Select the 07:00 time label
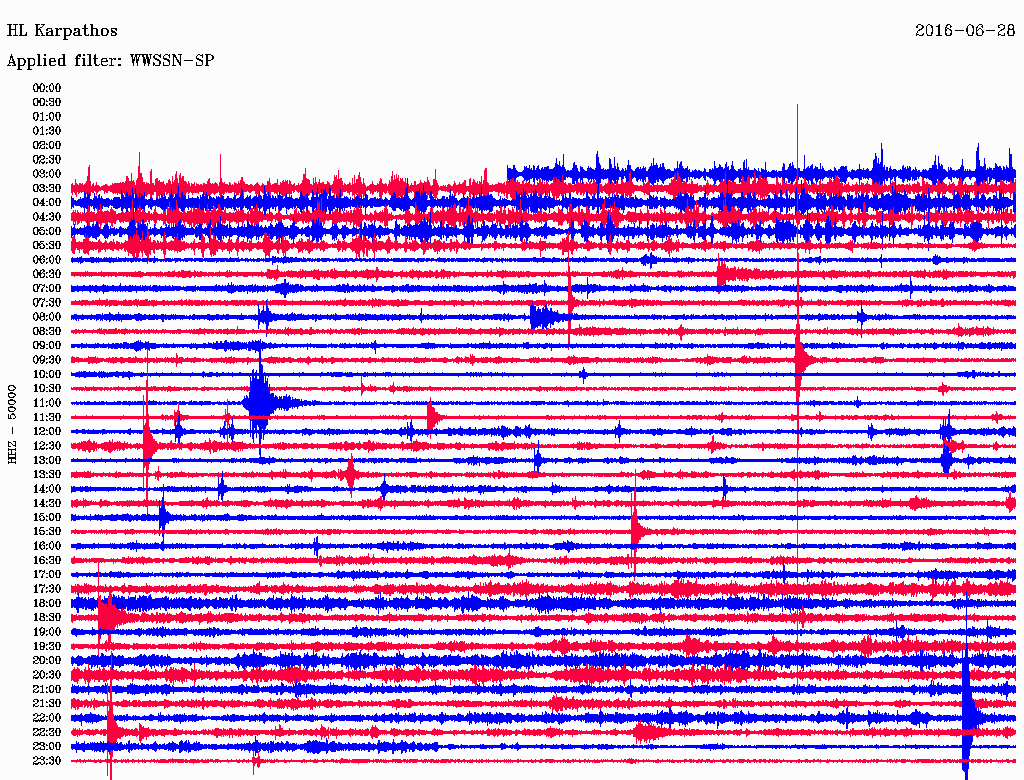This screenshot has height=780, width=1024. pos(46,288)
